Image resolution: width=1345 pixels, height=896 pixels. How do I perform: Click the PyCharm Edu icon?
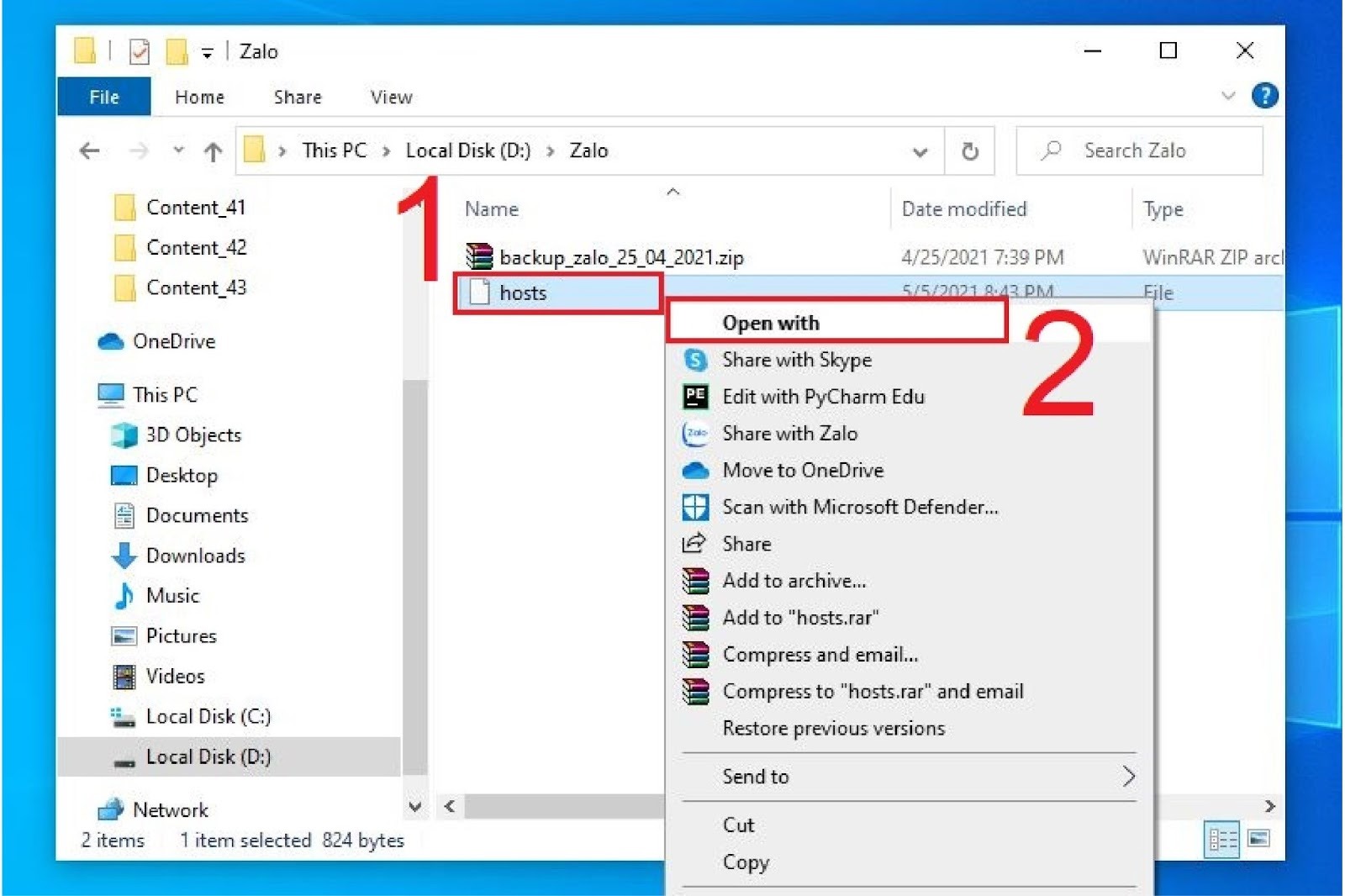(695, 396)
